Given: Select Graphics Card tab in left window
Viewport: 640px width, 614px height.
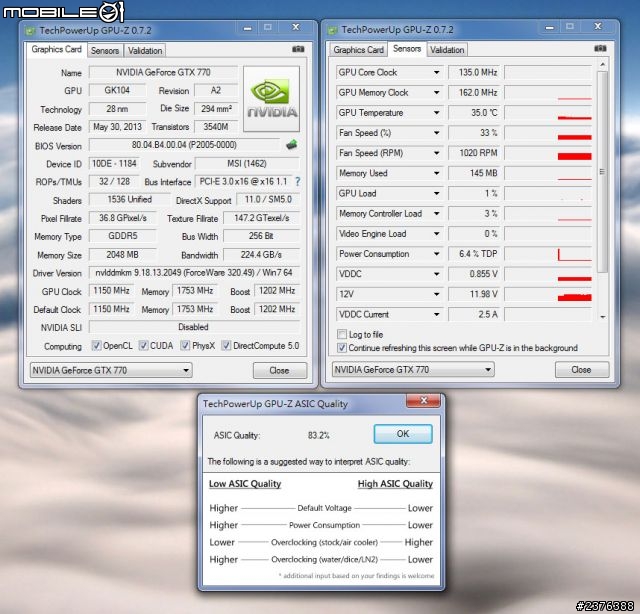Looking at the screenshot, I should (x=56, y=49).
